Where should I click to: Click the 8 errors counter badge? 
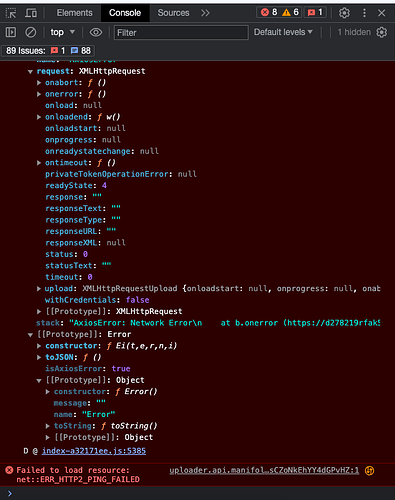pos(269,12)
